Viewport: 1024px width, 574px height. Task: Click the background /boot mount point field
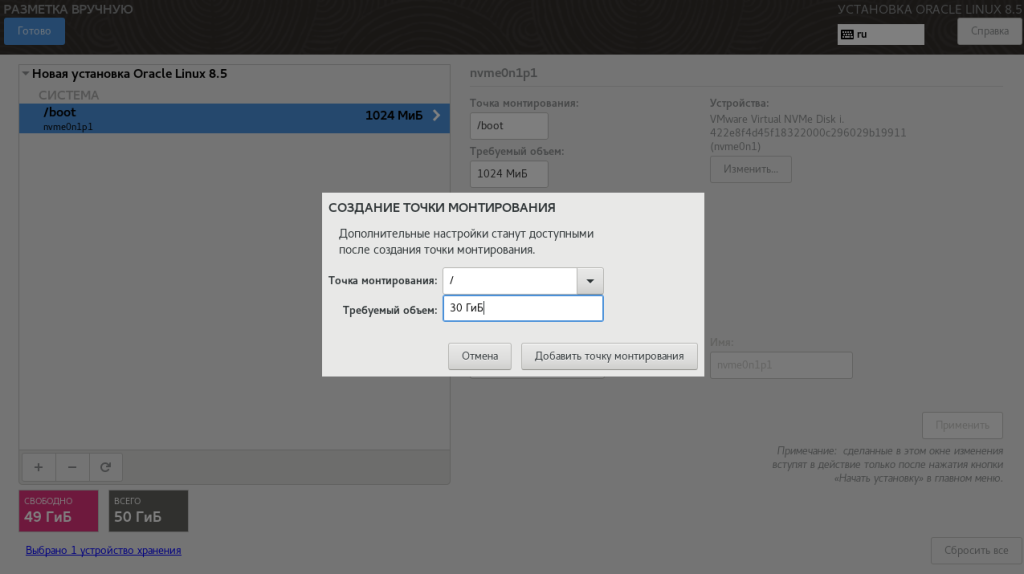509,126
